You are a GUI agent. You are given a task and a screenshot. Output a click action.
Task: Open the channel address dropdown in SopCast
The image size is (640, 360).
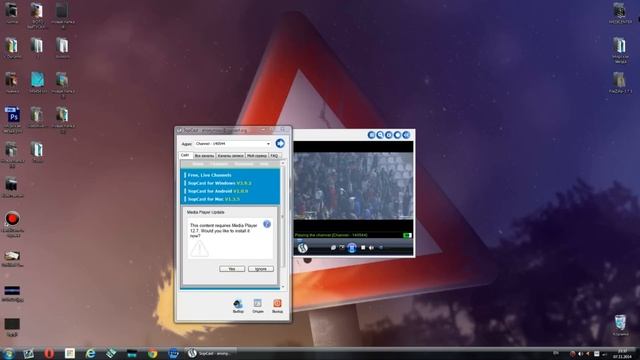click(268, 144)
